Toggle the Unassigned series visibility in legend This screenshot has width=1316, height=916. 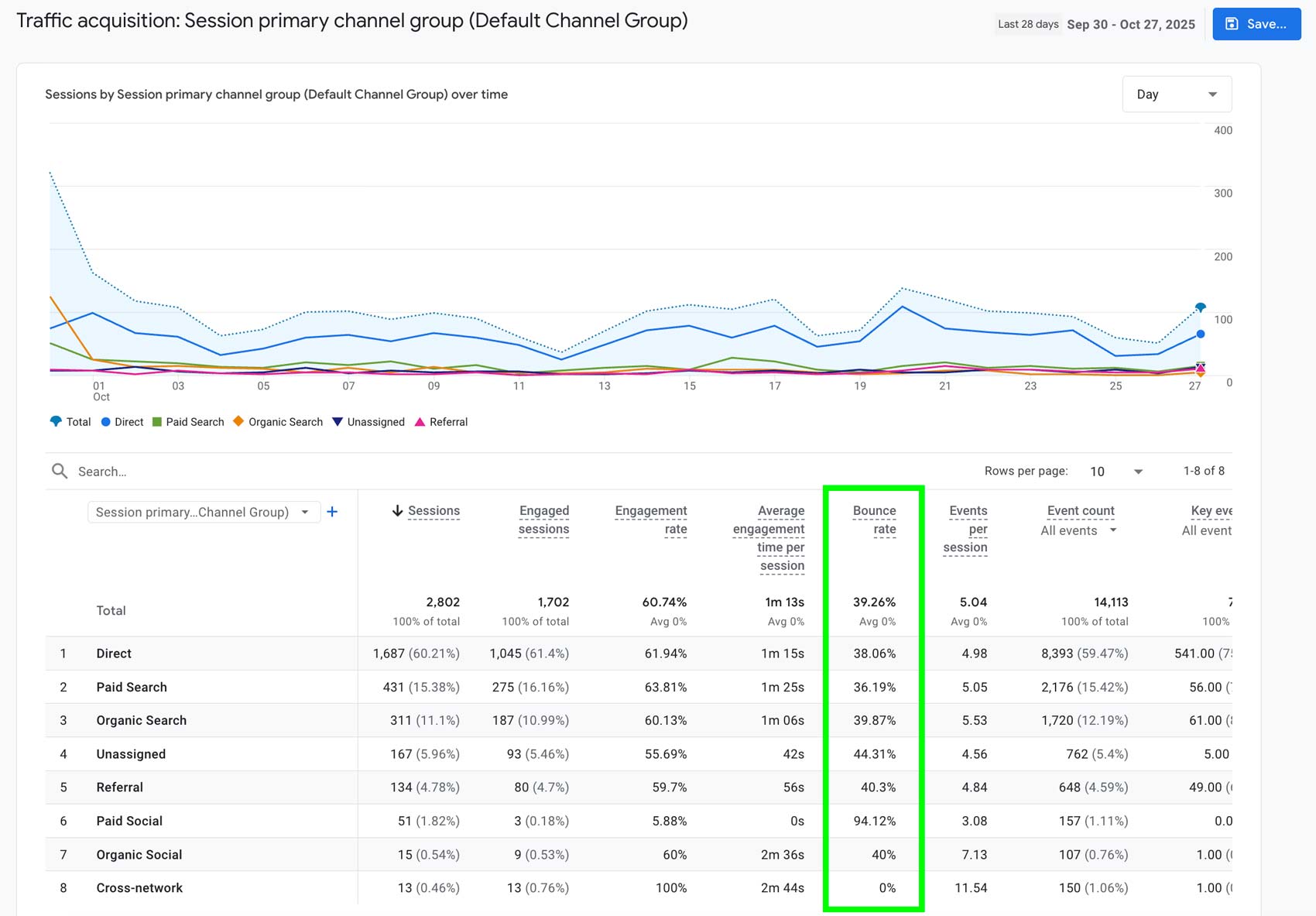(x=368, y=421)
